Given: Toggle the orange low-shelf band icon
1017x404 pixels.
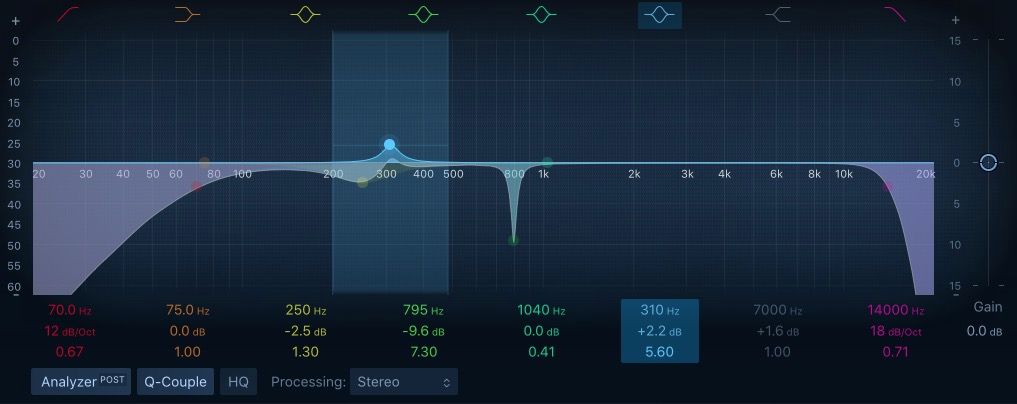Looking at the screenshot, I should 187,14.
